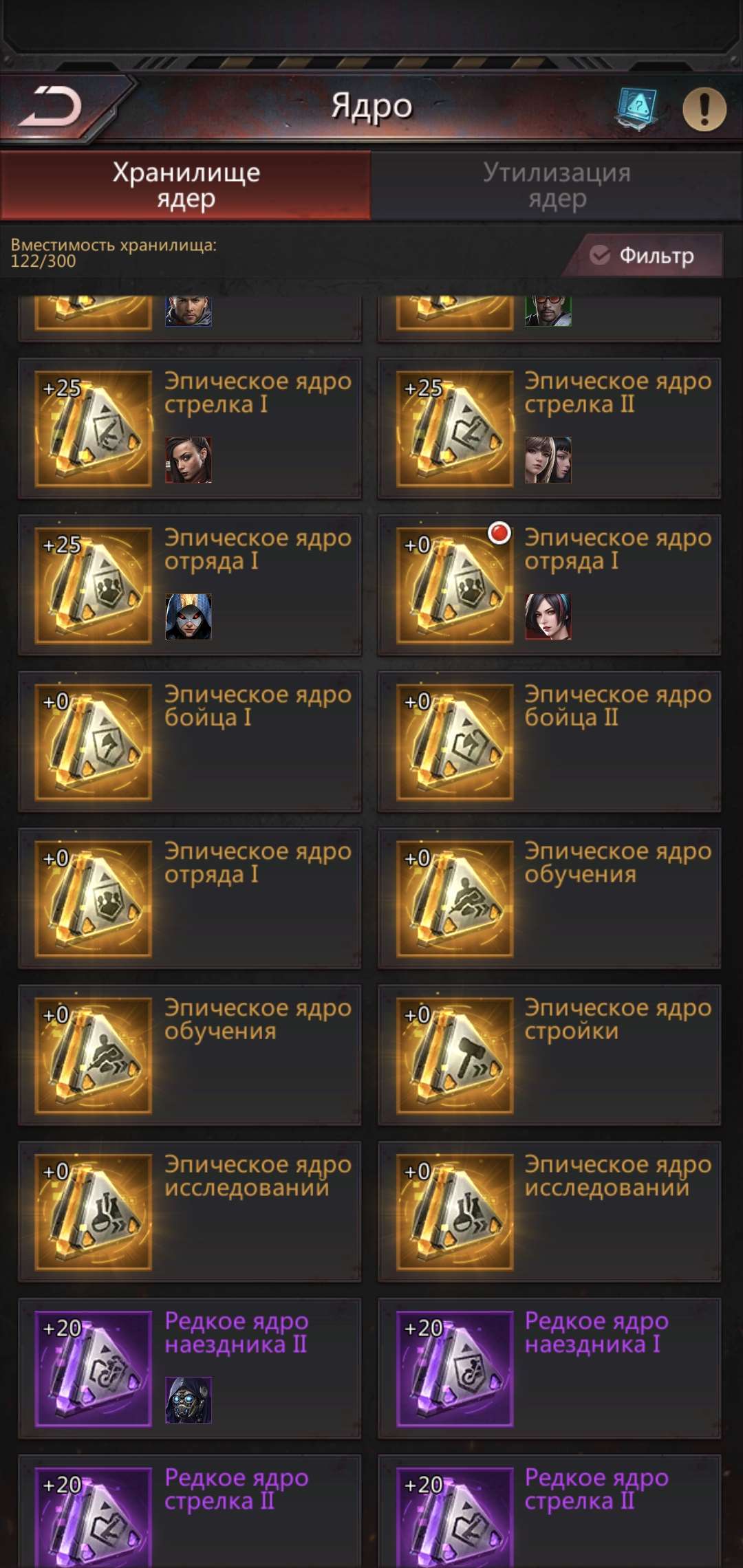The image size is (743, 1568).
Task: Select the Редкое ядро наездника I purple icon
Action: (455, 1369)
